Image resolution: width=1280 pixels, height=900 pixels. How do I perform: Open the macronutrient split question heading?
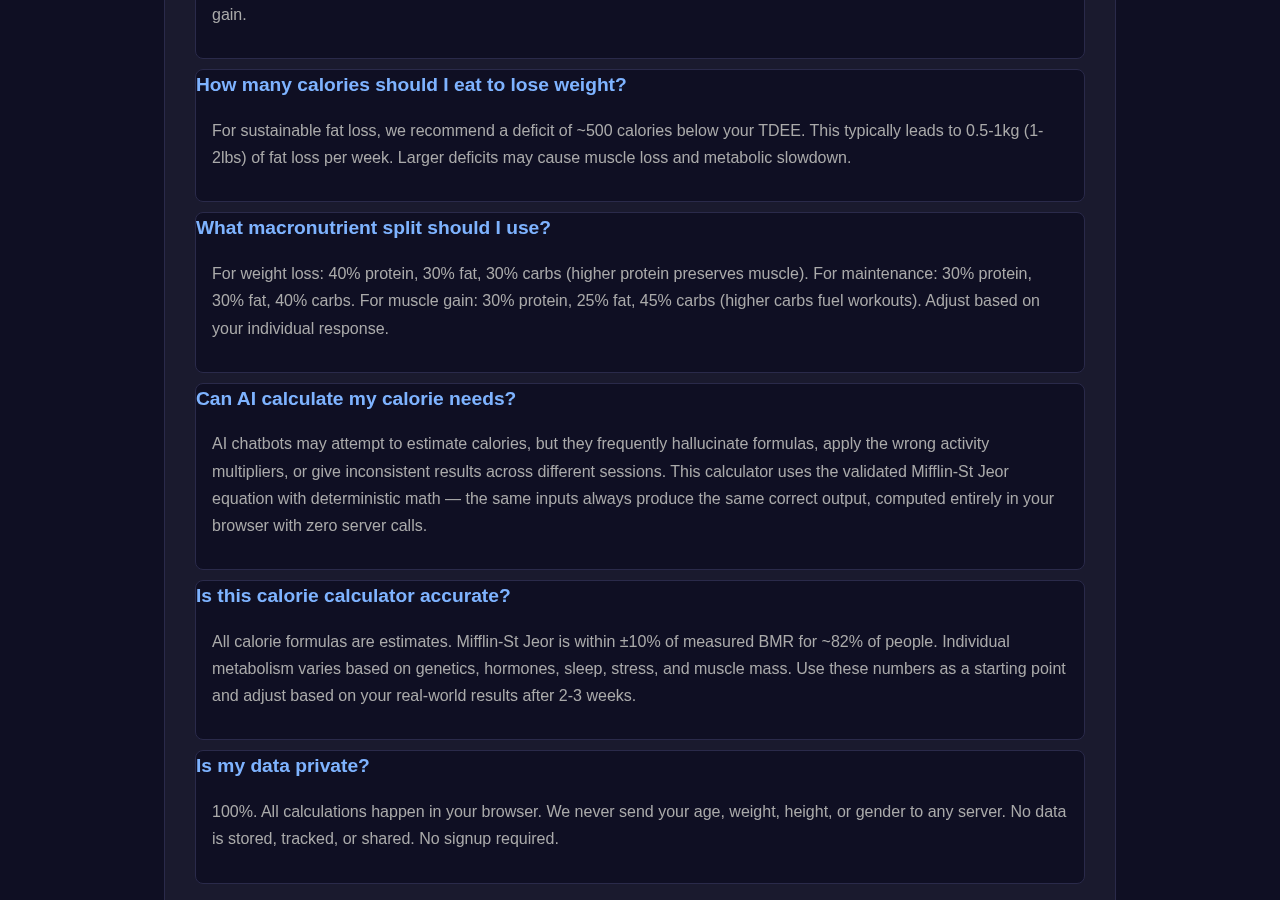tap(373, 228)
